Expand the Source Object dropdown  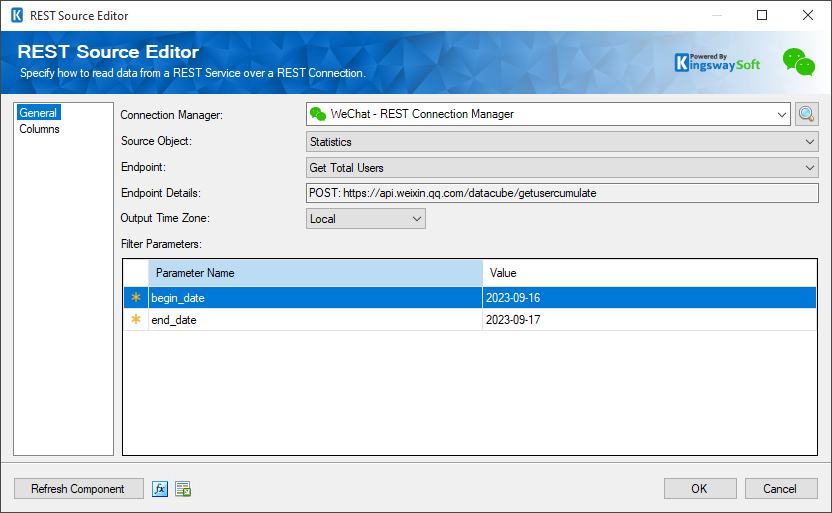click(810, 142)
